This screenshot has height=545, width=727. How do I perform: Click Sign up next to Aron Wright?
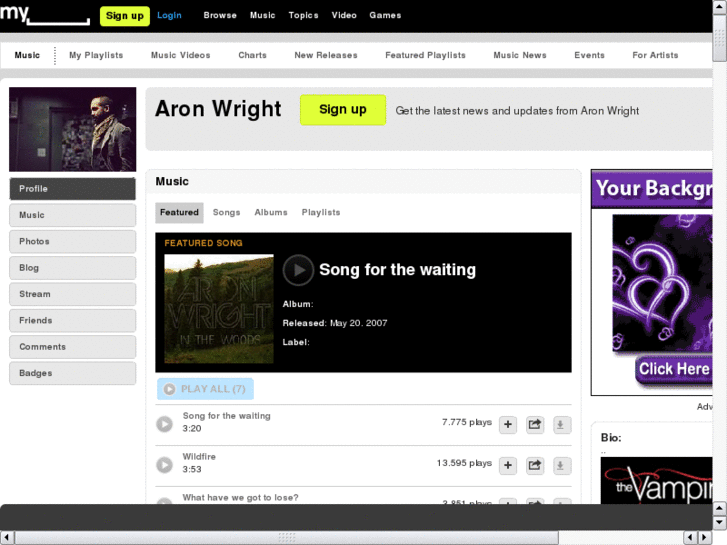pyautogui.click(x=343, y=110)
